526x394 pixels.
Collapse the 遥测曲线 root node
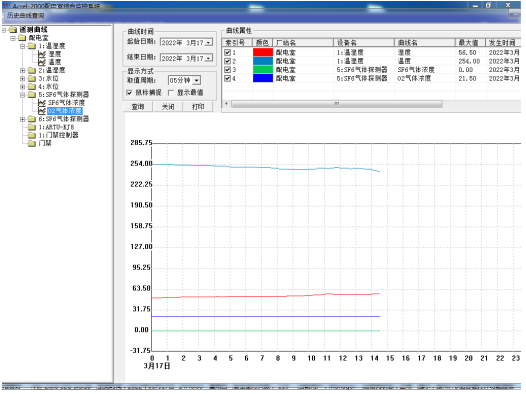point(4,30)
